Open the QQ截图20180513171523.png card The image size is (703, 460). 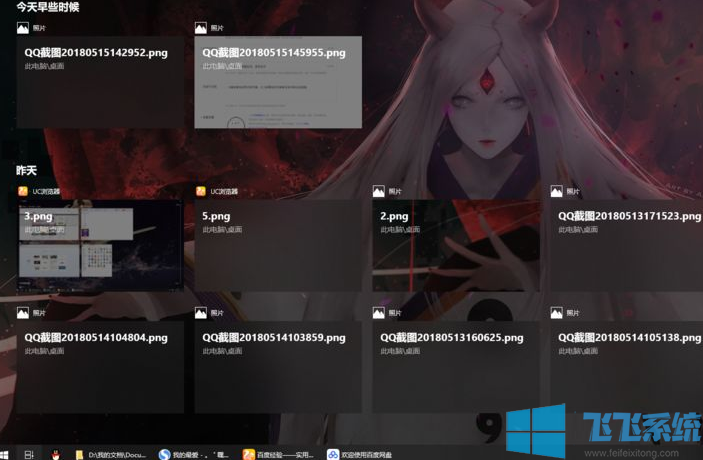(x=627, y=246)
